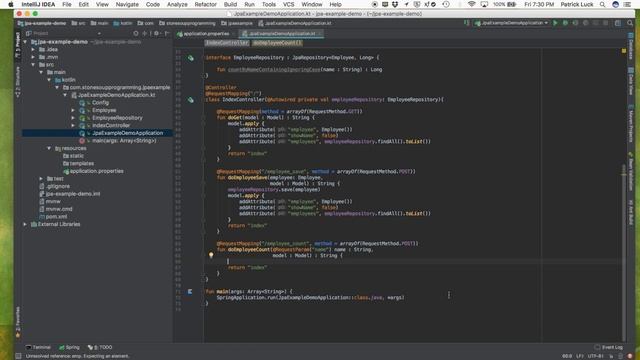Click Spring bean gutter icon beside EmployeeRepository interface
The width and height of the screenshot is (640, 360).
click(191, 58)
